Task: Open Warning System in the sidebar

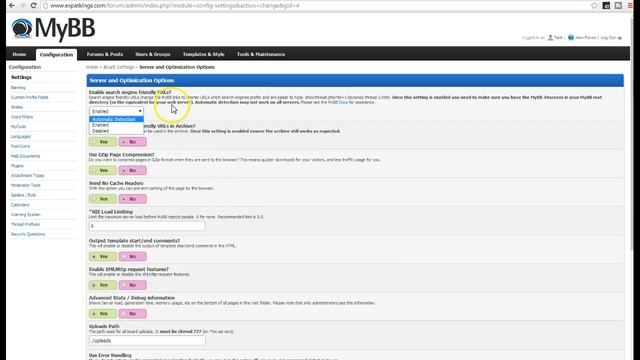Action: (26, 215)
